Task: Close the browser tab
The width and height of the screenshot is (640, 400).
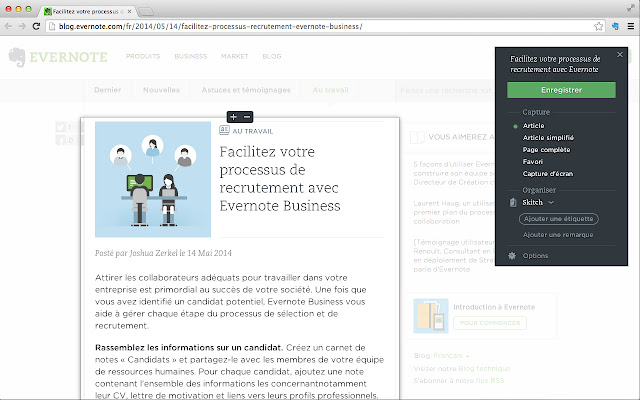Action: (129, 11)
